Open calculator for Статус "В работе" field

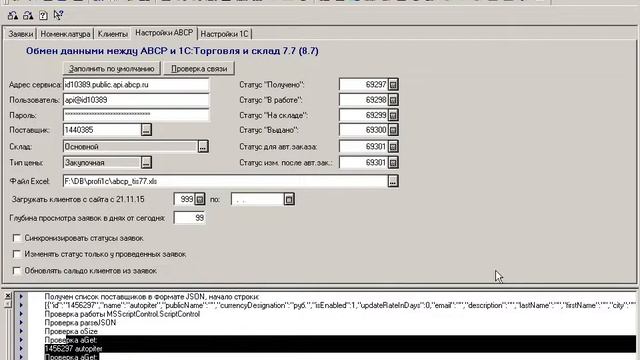click(393, 100)
